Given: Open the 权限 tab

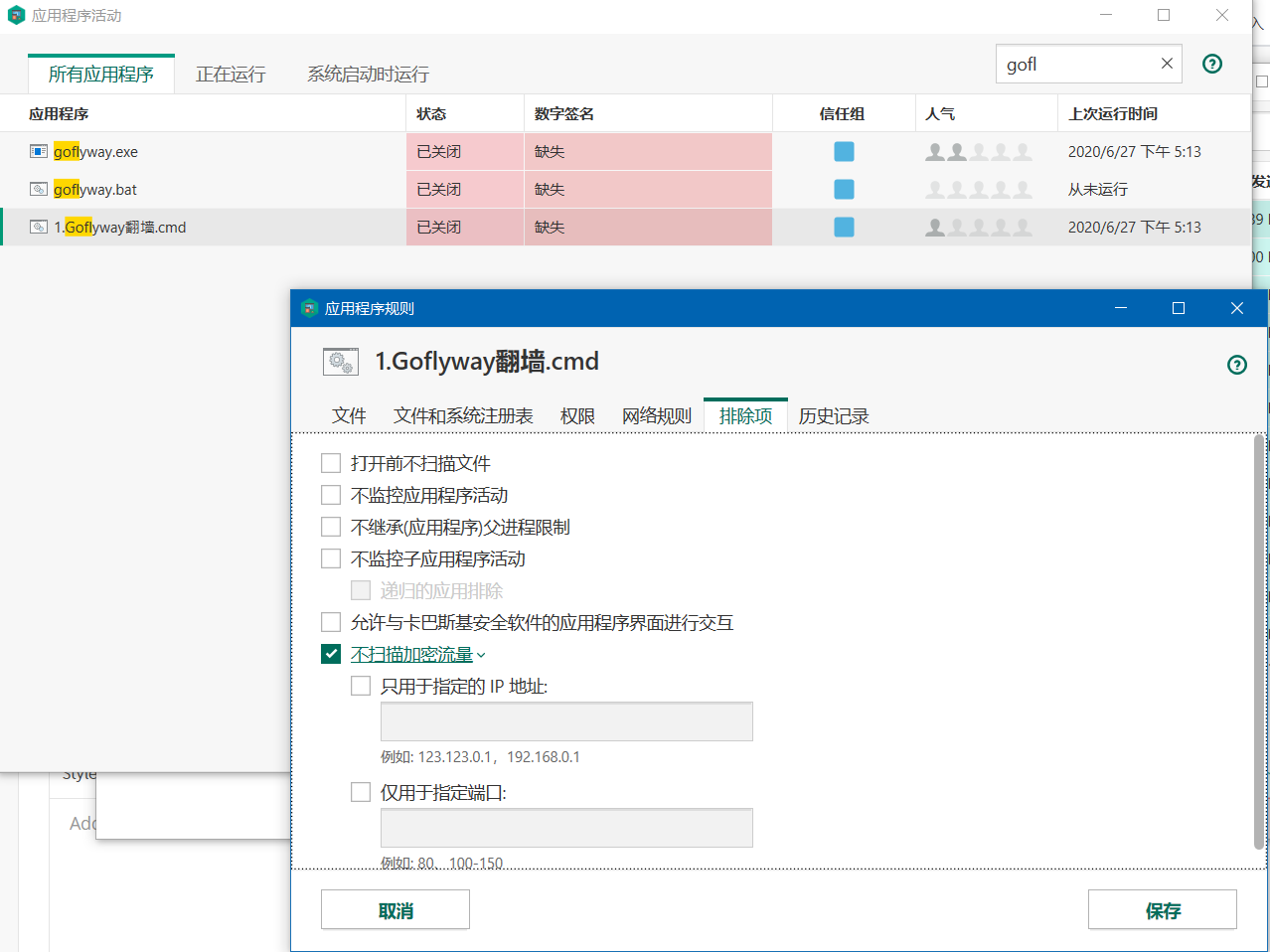Looking at the screenshot, I should 577,415.
